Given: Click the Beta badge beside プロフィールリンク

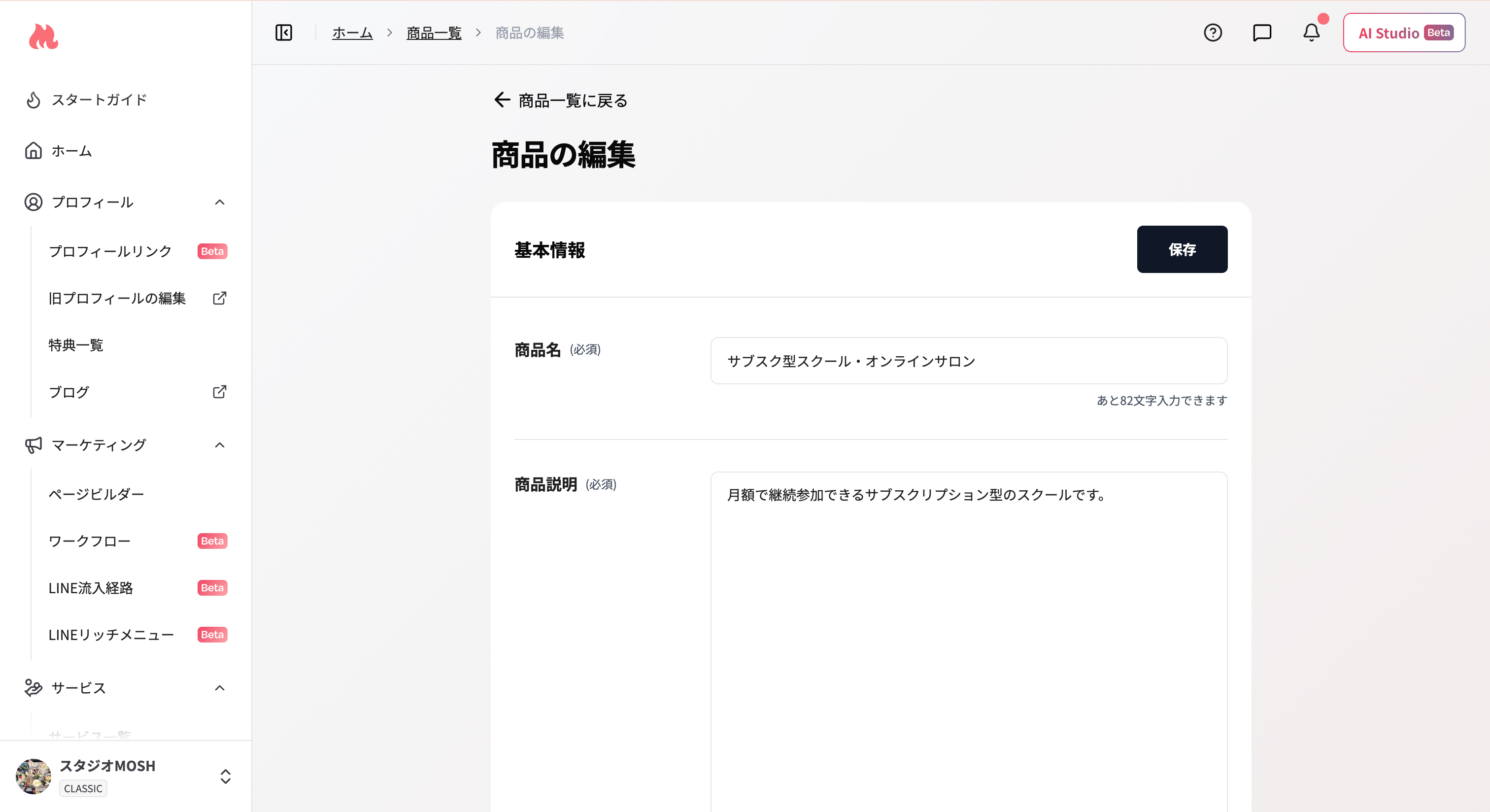Looking at the screenshot, I should 212,251.
